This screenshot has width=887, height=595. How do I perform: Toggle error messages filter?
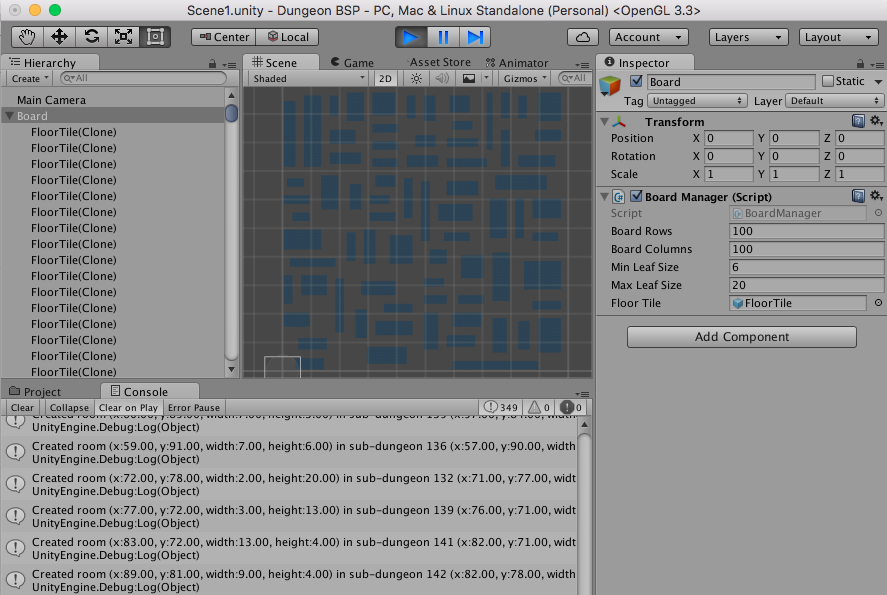[570, 407]
